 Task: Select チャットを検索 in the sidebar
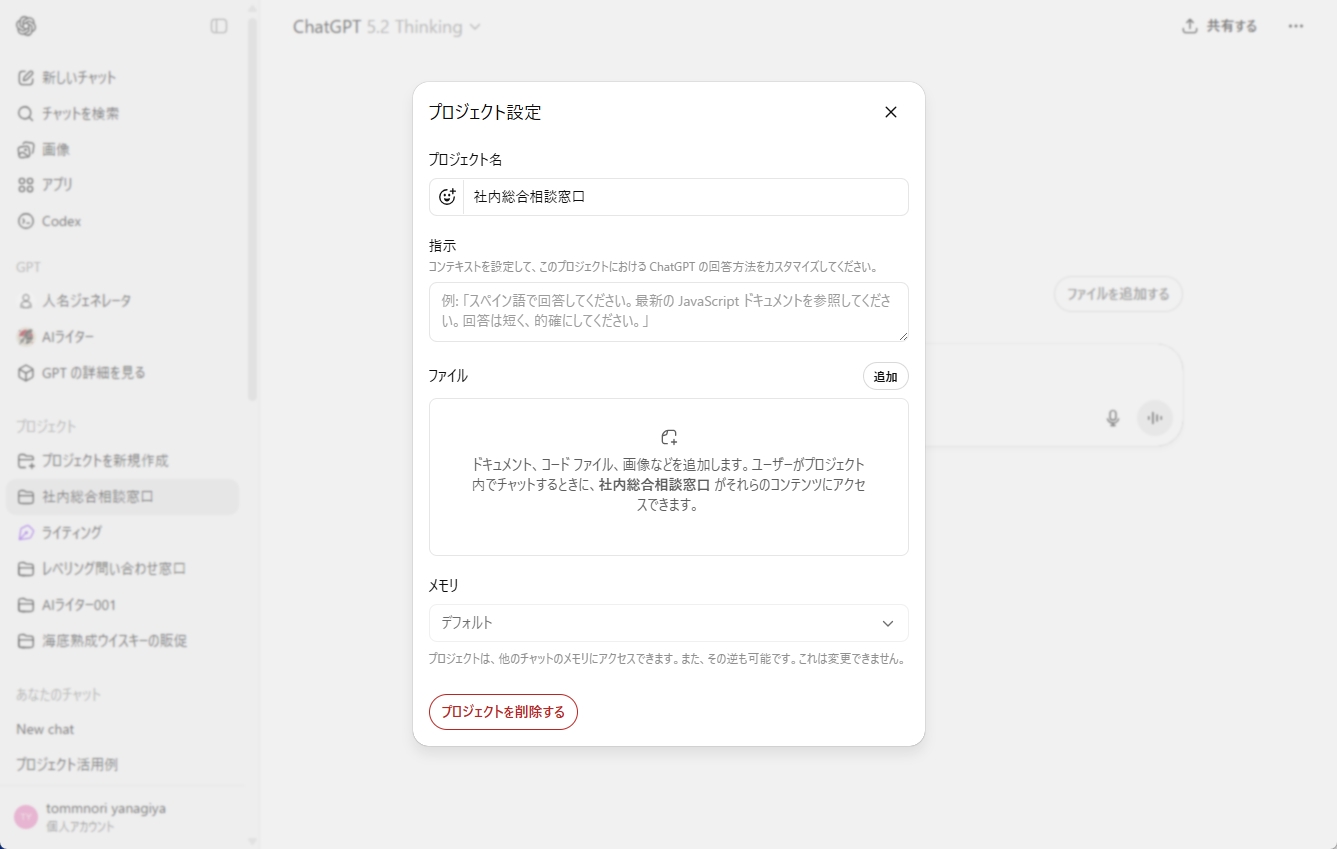click(x=123, y=113)
